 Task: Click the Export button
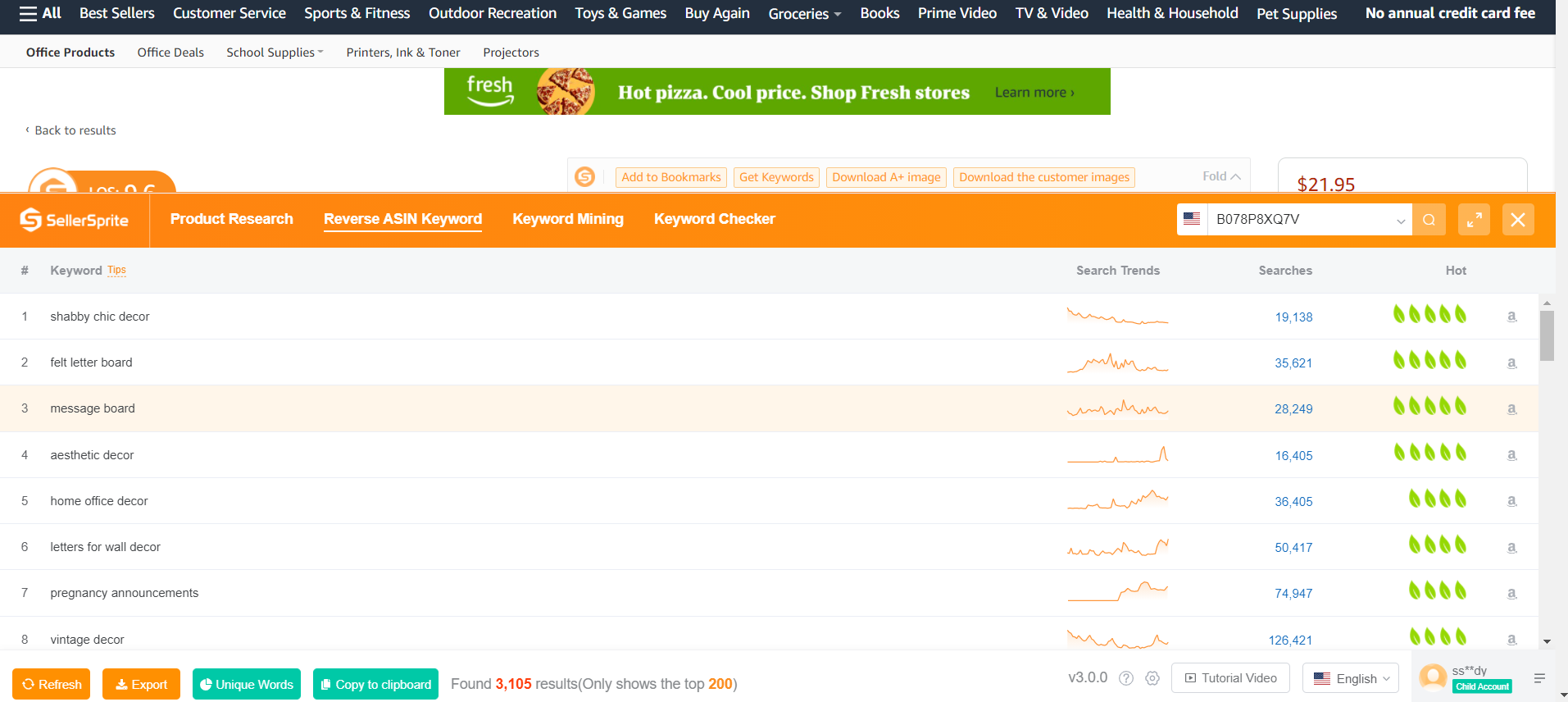(x=141, y=684)
